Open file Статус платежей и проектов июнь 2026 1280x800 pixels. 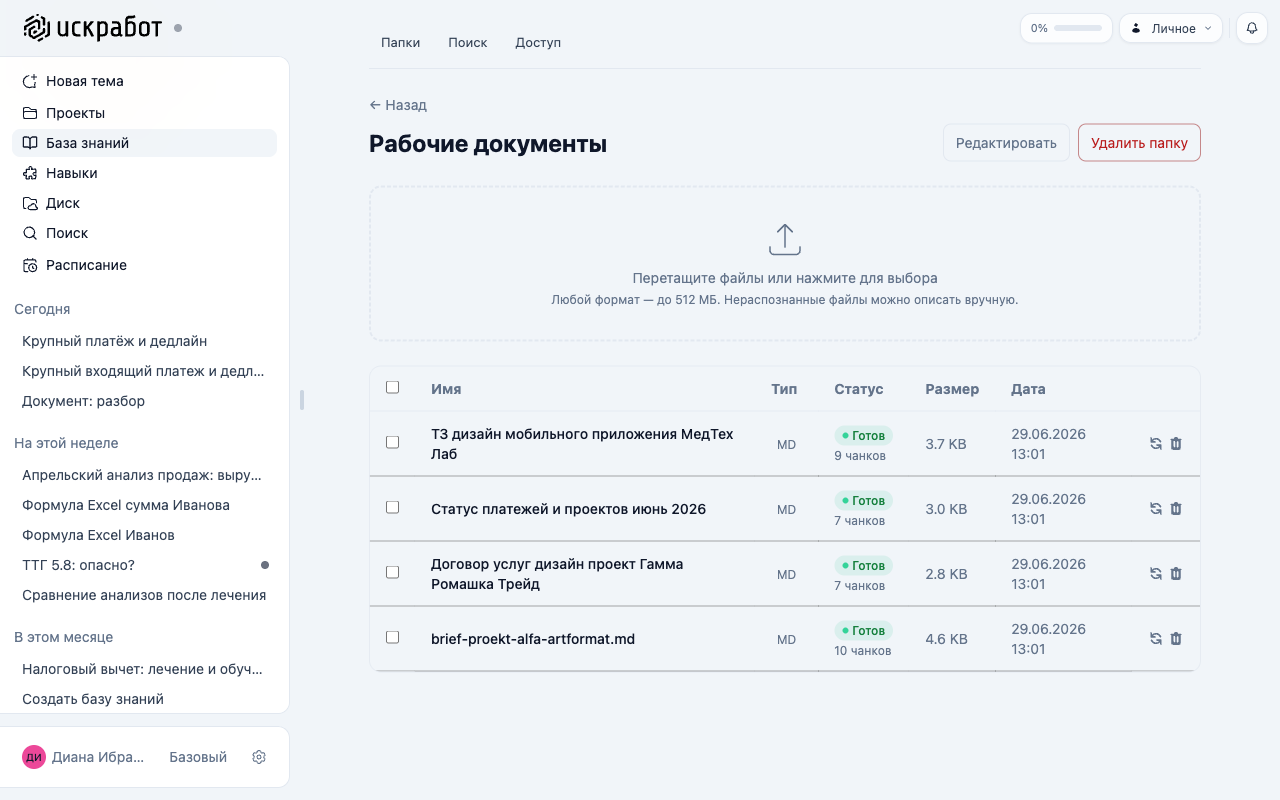pyautogui.click(x=568, y=509)
